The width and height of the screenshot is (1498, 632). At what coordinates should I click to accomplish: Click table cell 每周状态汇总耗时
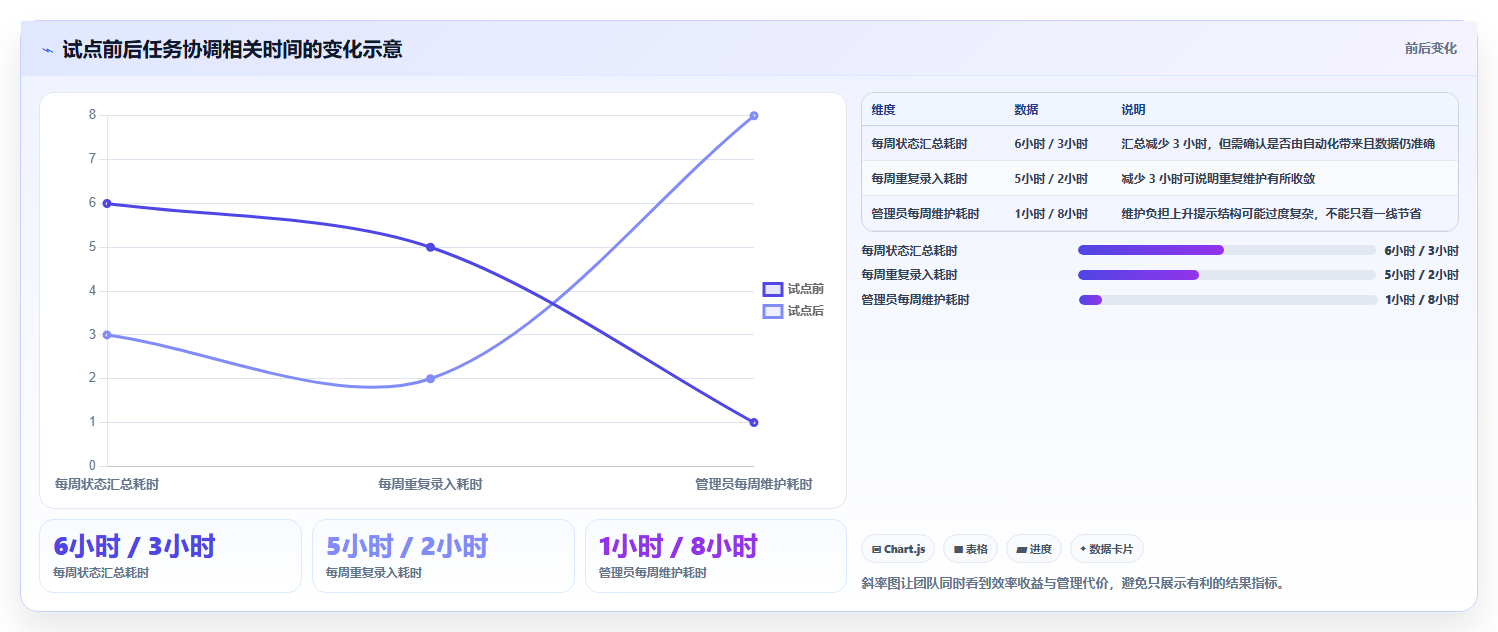pos(919,144)
